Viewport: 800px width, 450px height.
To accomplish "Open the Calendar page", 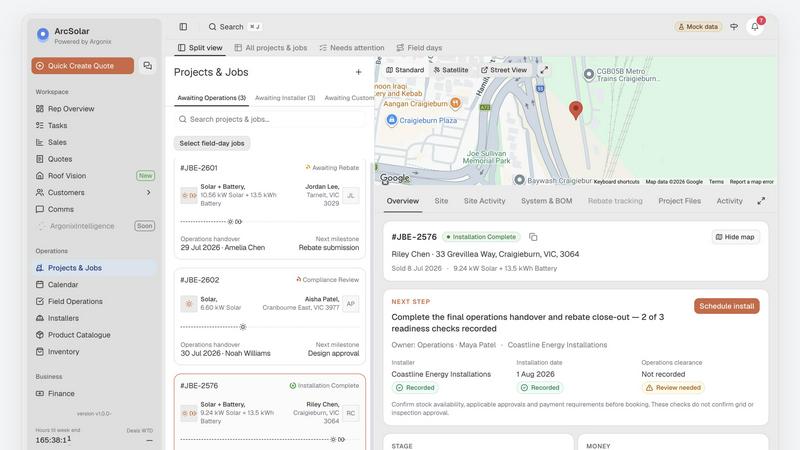I will click(x=92, y=285).
